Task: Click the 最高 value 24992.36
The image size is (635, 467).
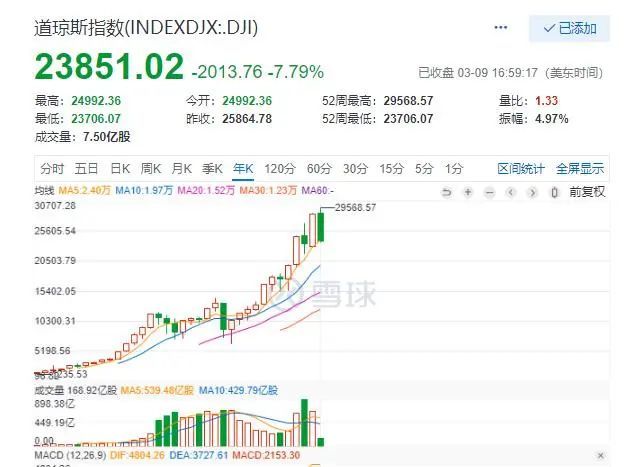Action: point(96,100)
